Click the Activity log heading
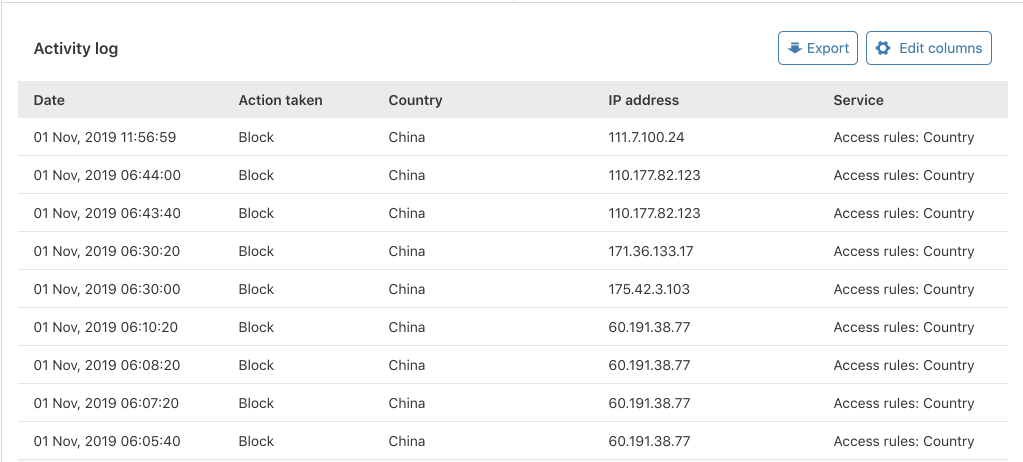 tap(76, 48)
